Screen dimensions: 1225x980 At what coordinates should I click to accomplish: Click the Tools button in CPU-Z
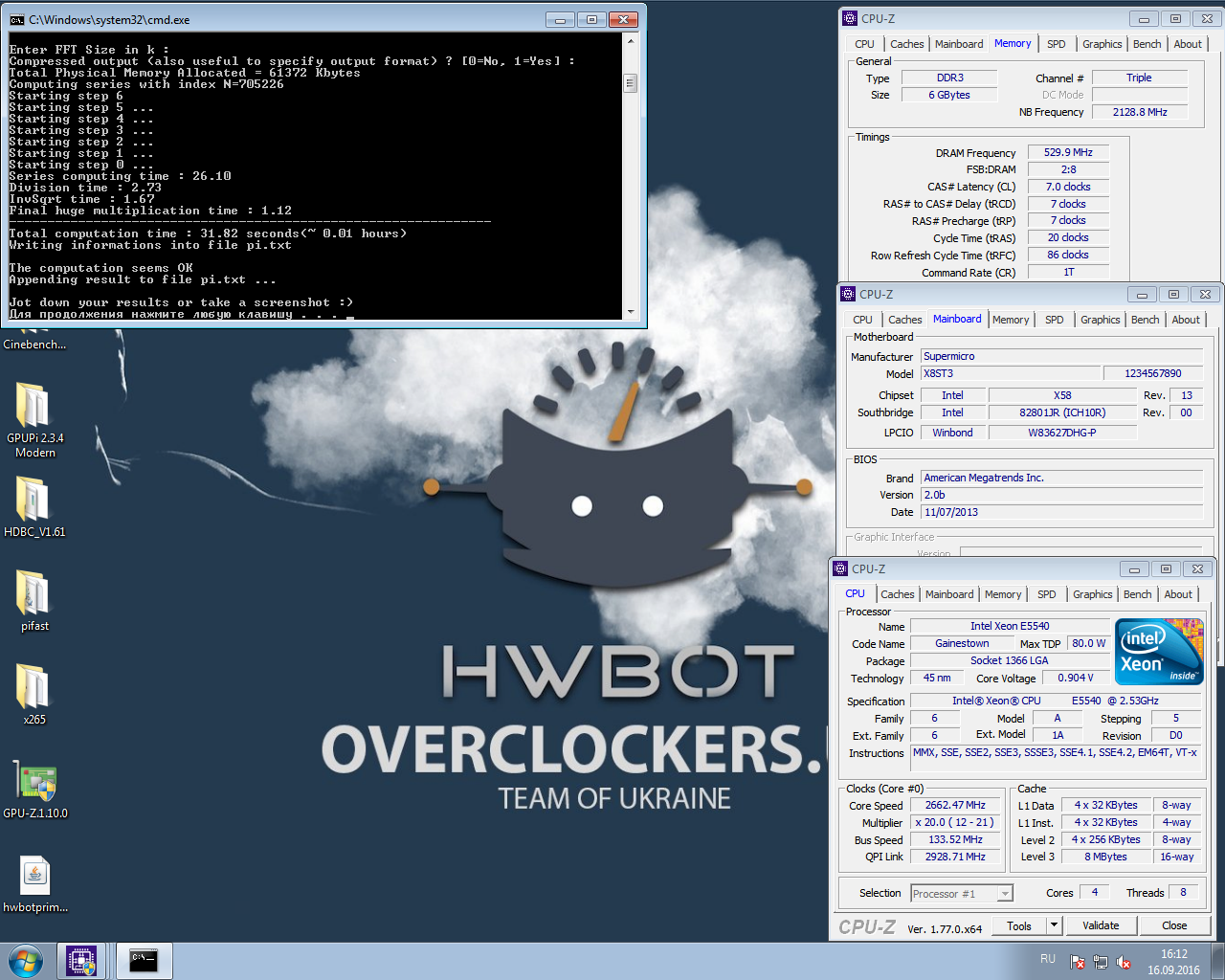point(1019,925)
